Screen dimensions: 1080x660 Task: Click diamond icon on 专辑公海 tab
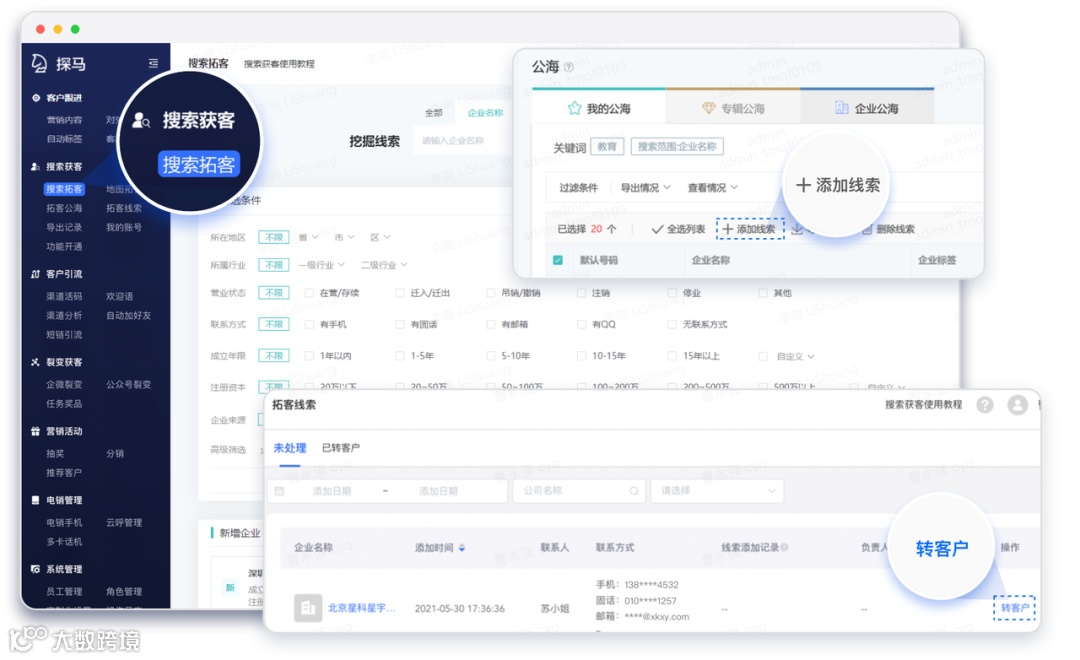click(709, 108)
